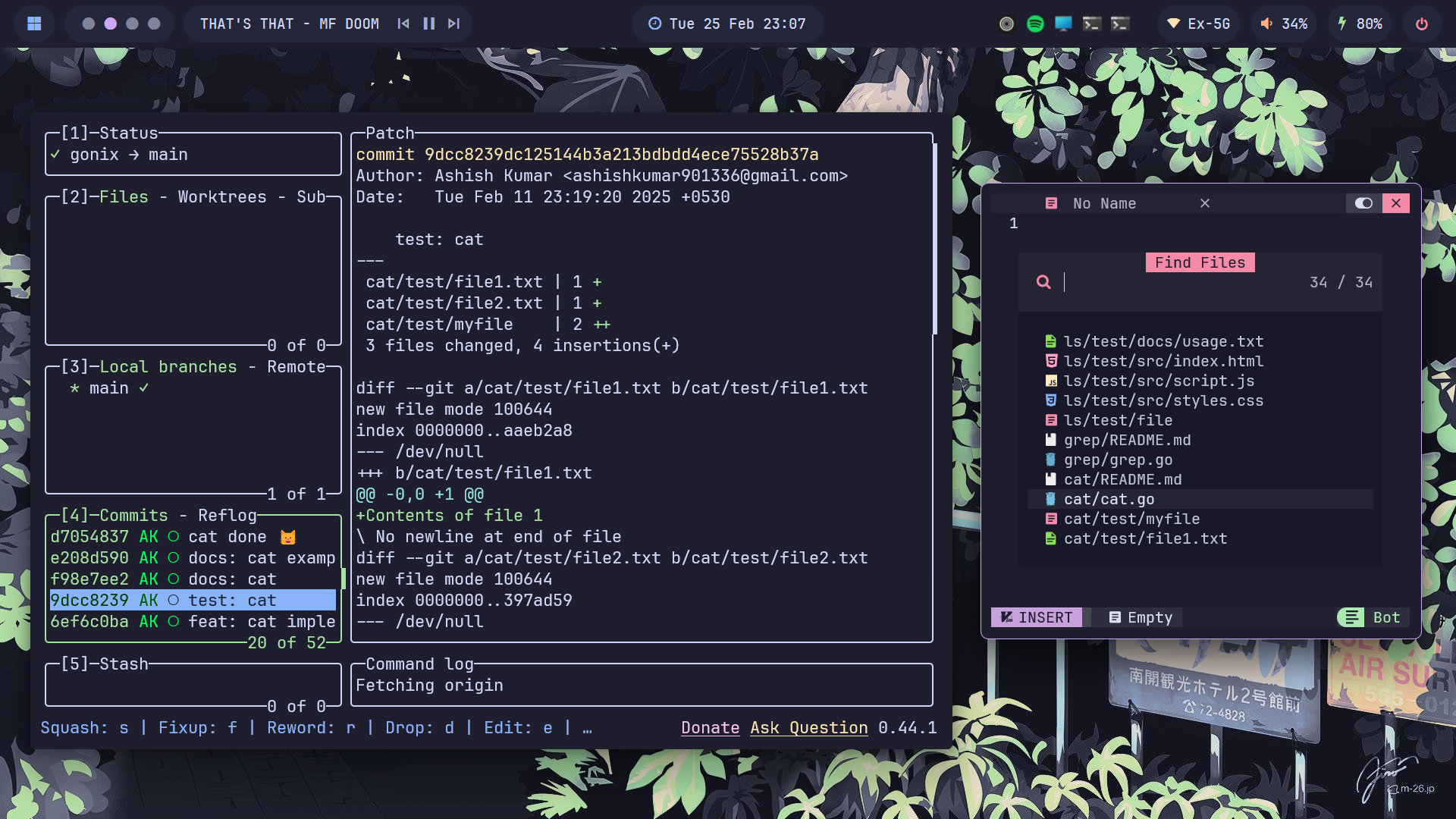
Task: Open Spotify from the tray
Action: [x=1034, y=24]
